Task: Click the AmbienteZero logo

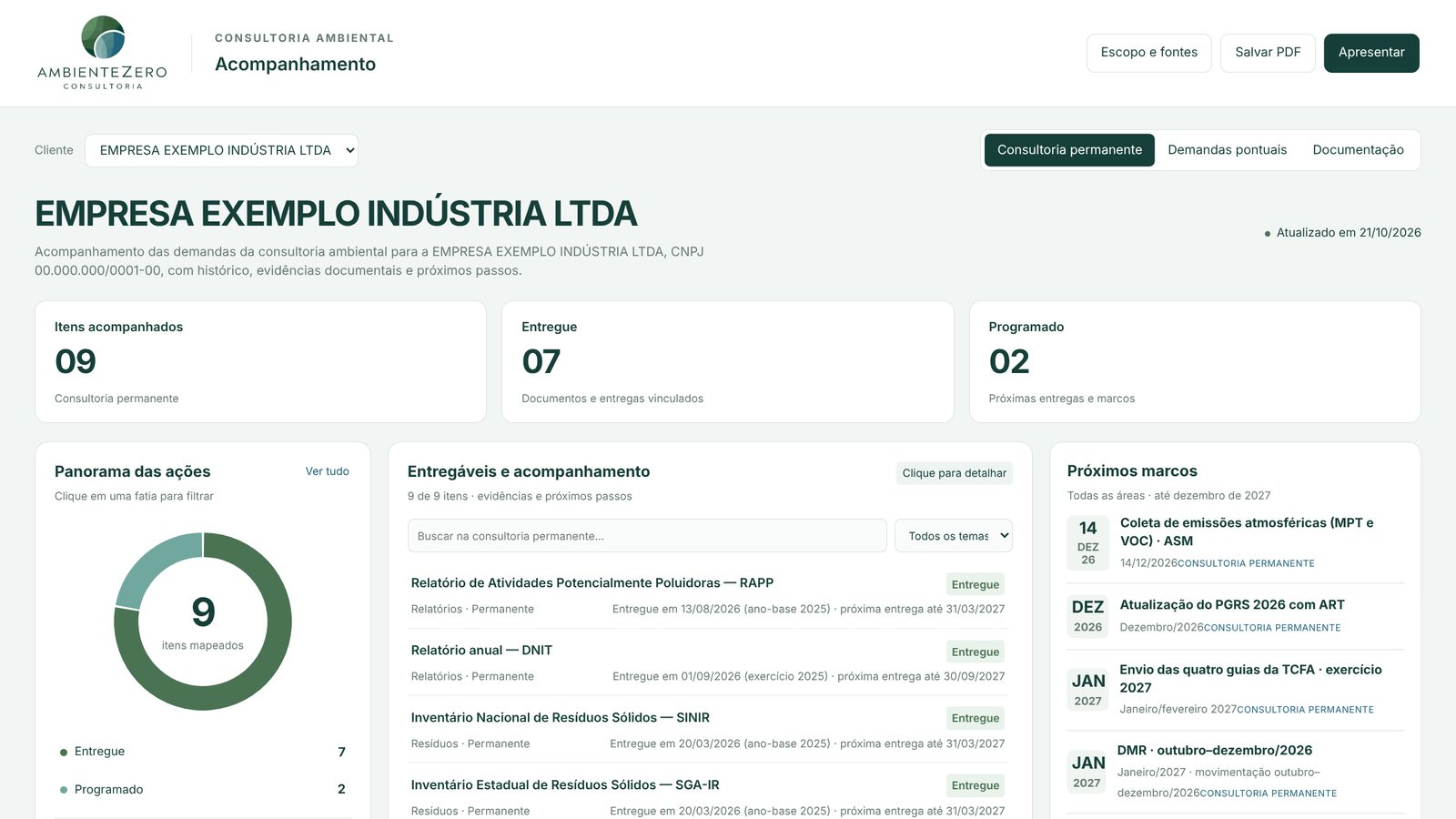Action: click(x=102, y=53)
